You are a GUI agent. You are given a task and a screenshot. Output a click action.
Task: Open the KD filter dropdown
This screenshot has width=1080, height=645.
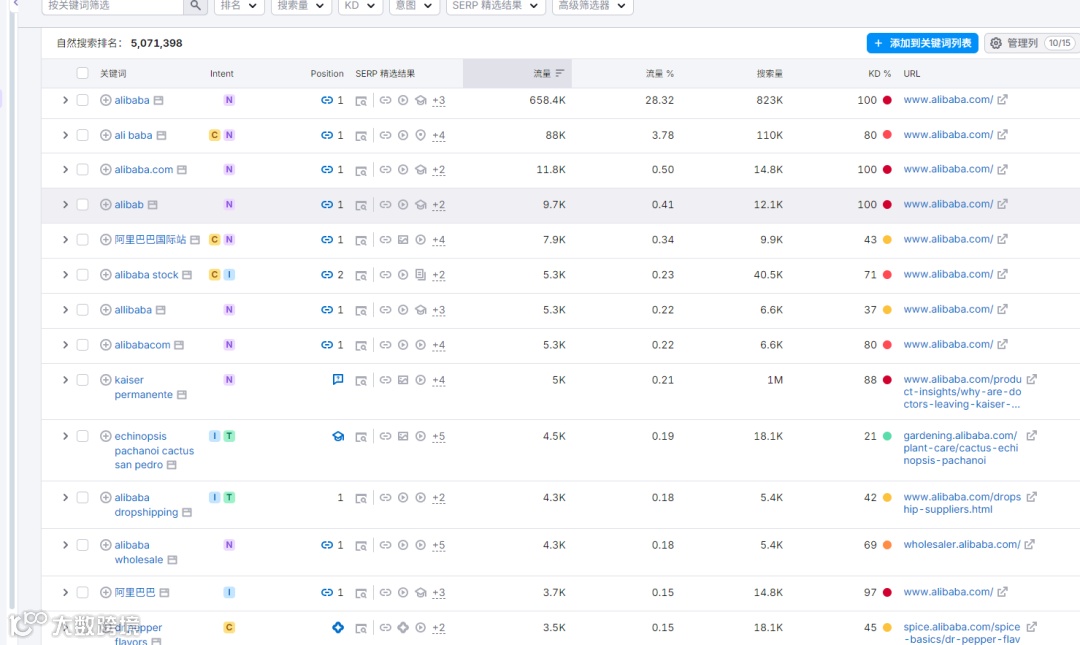coord(360,6)
